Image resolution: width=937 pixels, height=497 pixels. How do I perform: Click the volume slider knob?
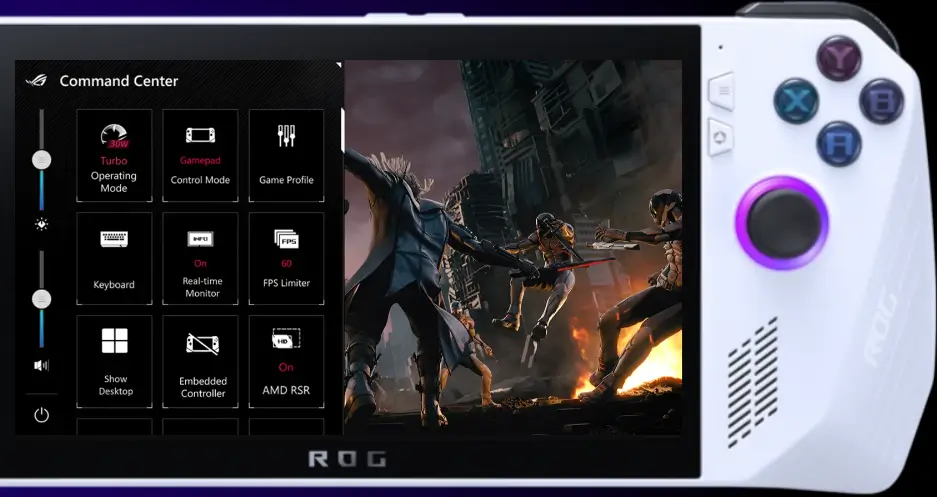point(41,299)
